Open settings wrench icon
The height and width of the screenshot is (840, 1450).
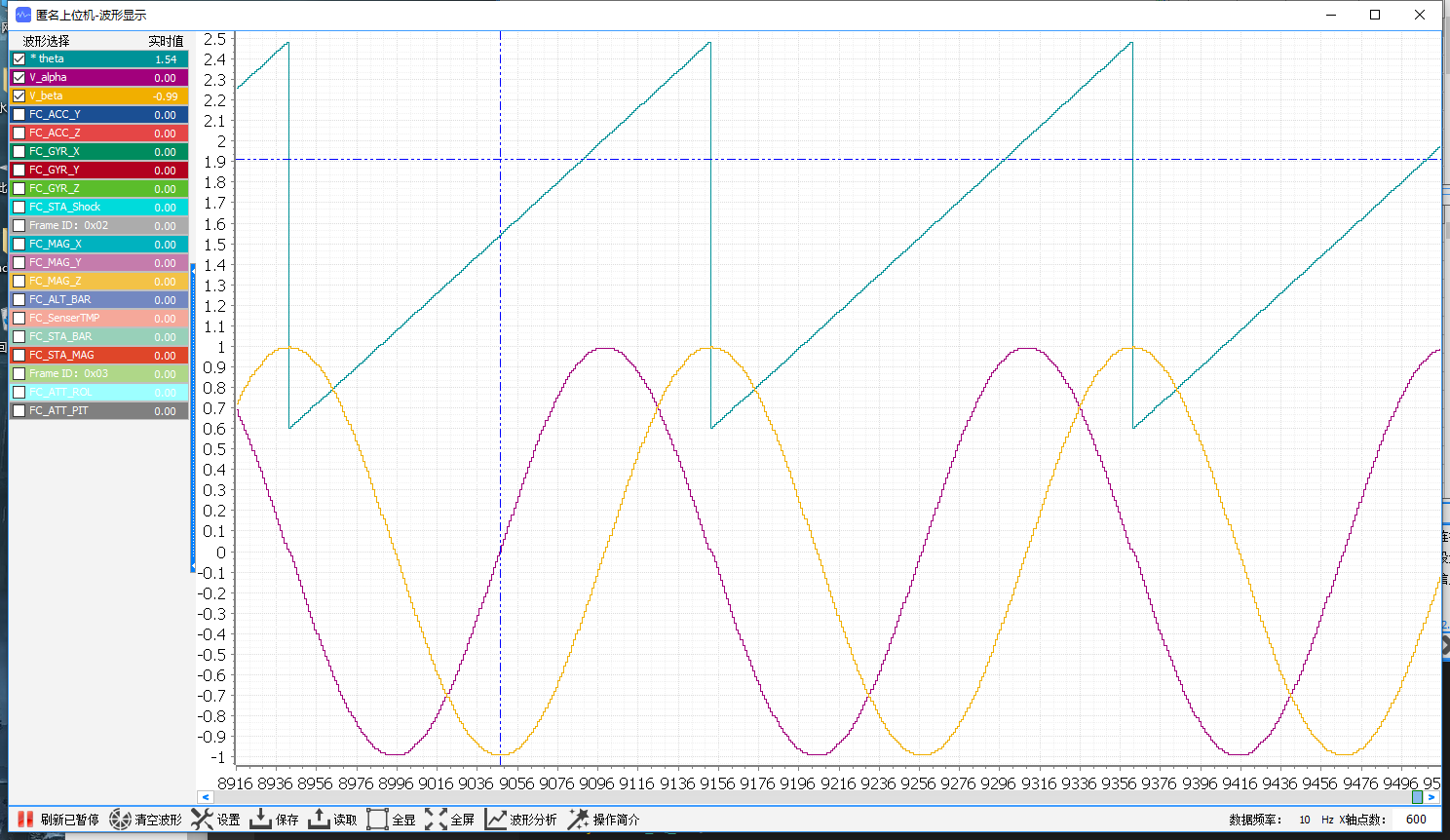click(x=202, y=820)
